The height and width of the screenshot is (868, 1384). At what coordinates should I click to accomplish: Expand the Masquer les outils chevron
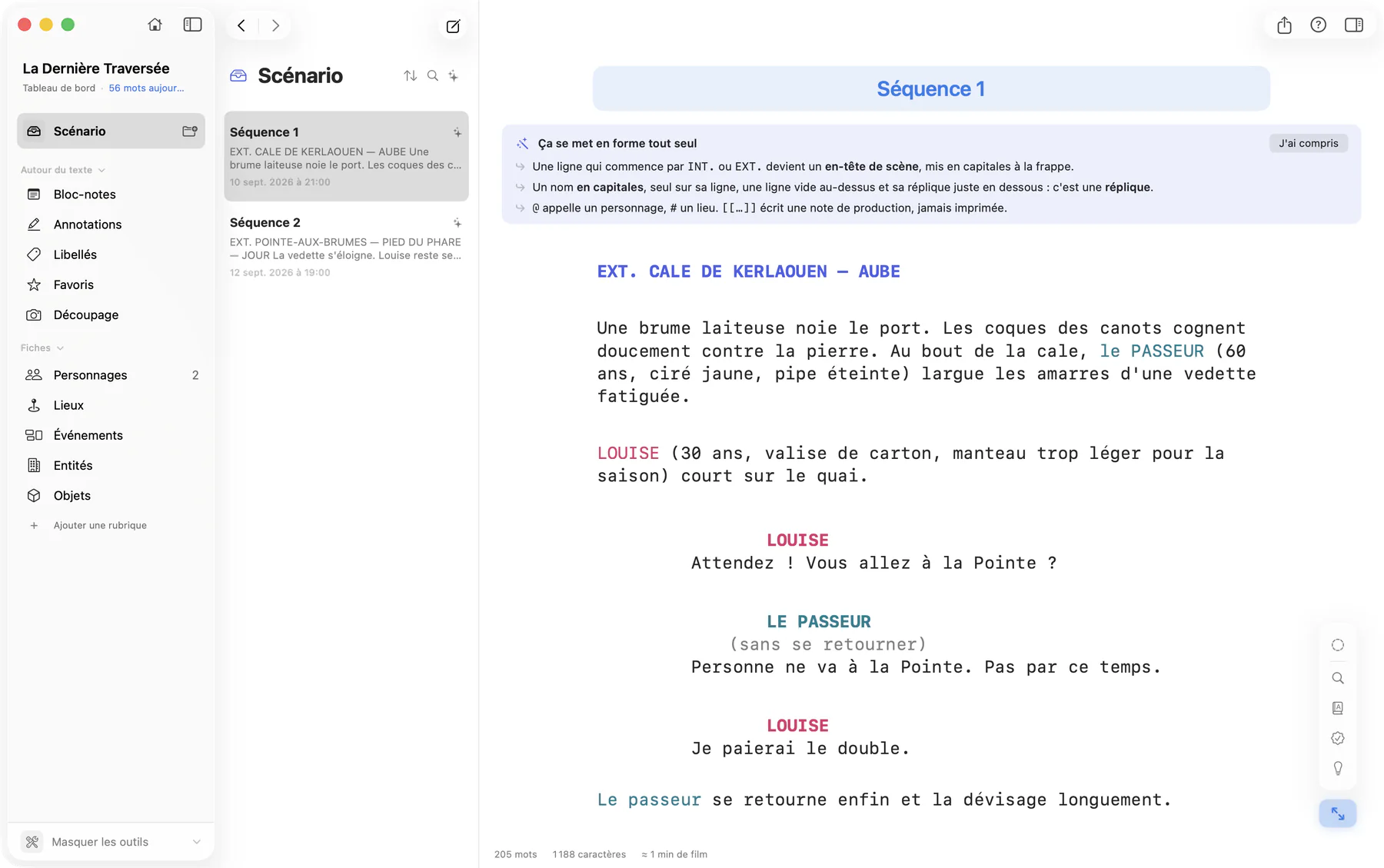pyautogui.click(x=196, y=842)
